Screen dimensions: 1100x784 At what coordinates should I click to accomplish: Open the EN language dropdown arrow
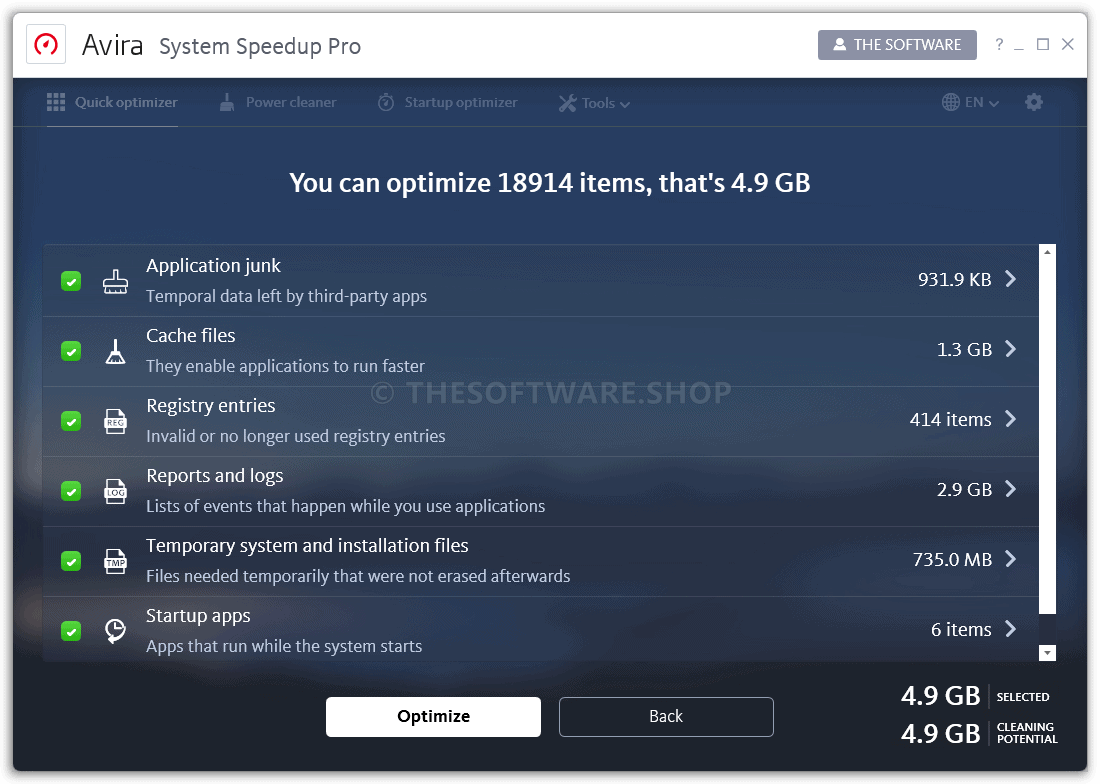coord(993,104)
